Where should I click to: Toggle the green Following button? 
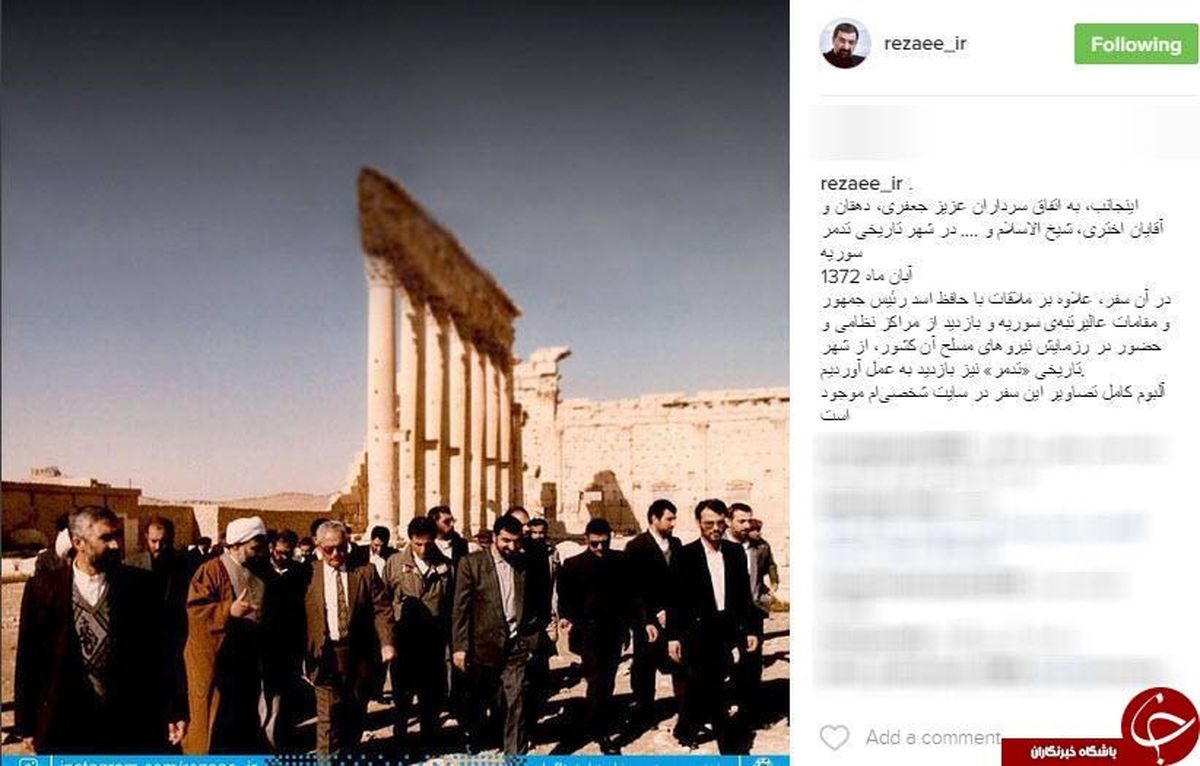coord(1136,44)
